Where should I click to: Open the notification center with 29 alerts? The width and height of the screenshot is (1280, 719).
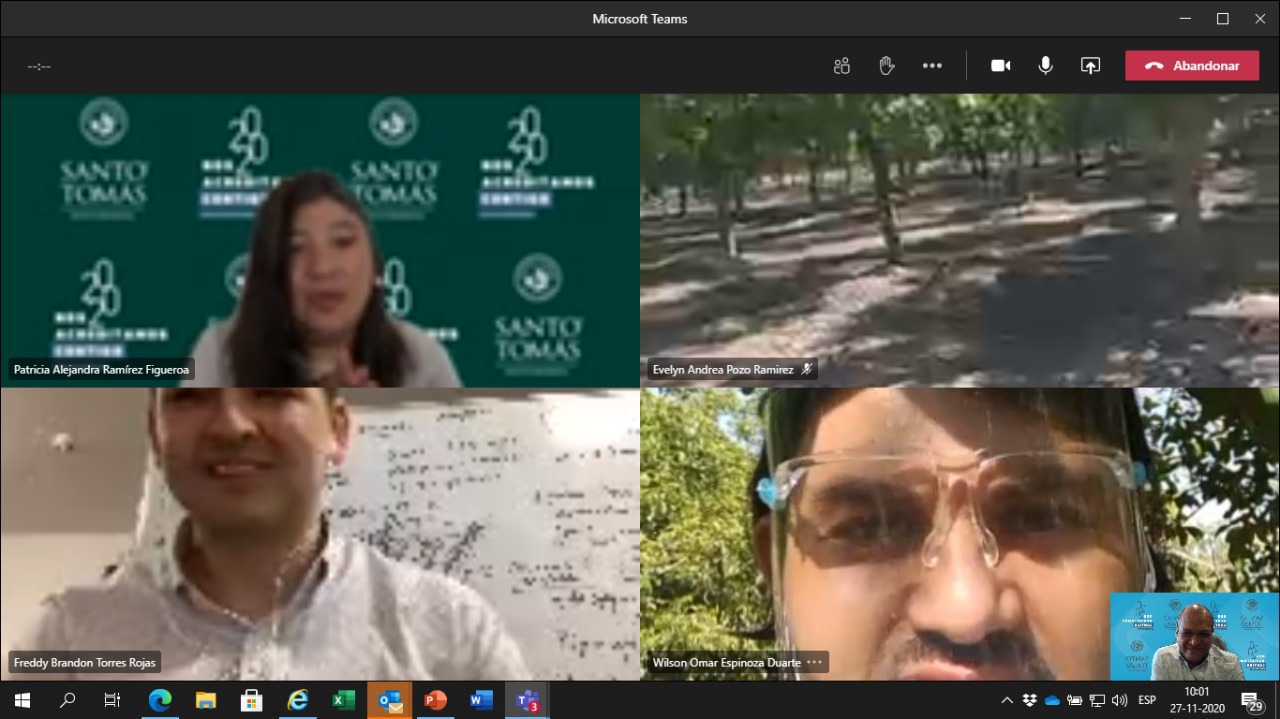(x=1251, y=700)
